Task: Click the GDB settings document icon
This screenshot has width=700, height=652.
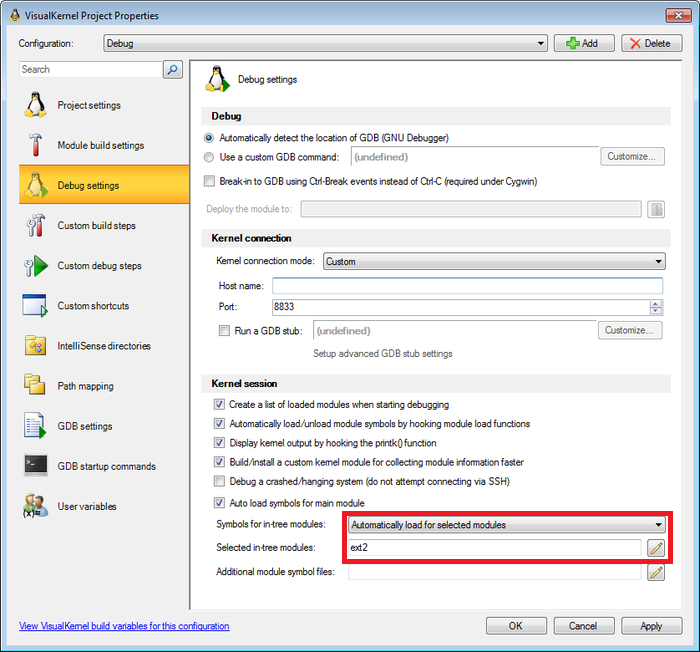Action: click(x=35, y=426)
